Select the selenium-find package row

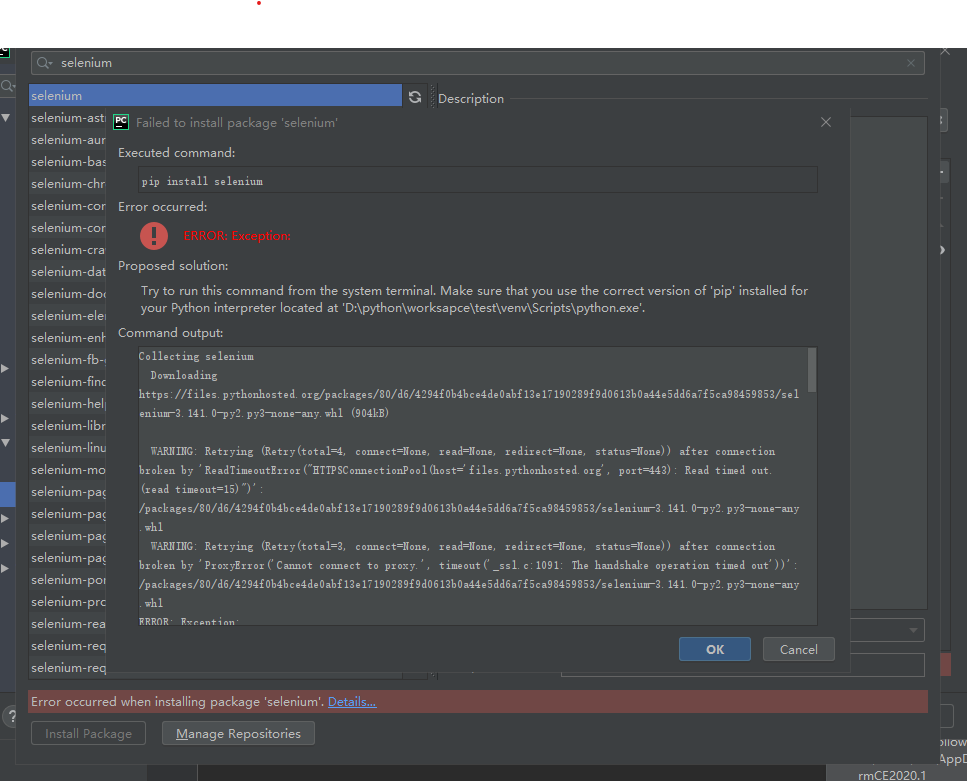pyautogui.click(x=68, y=382)
